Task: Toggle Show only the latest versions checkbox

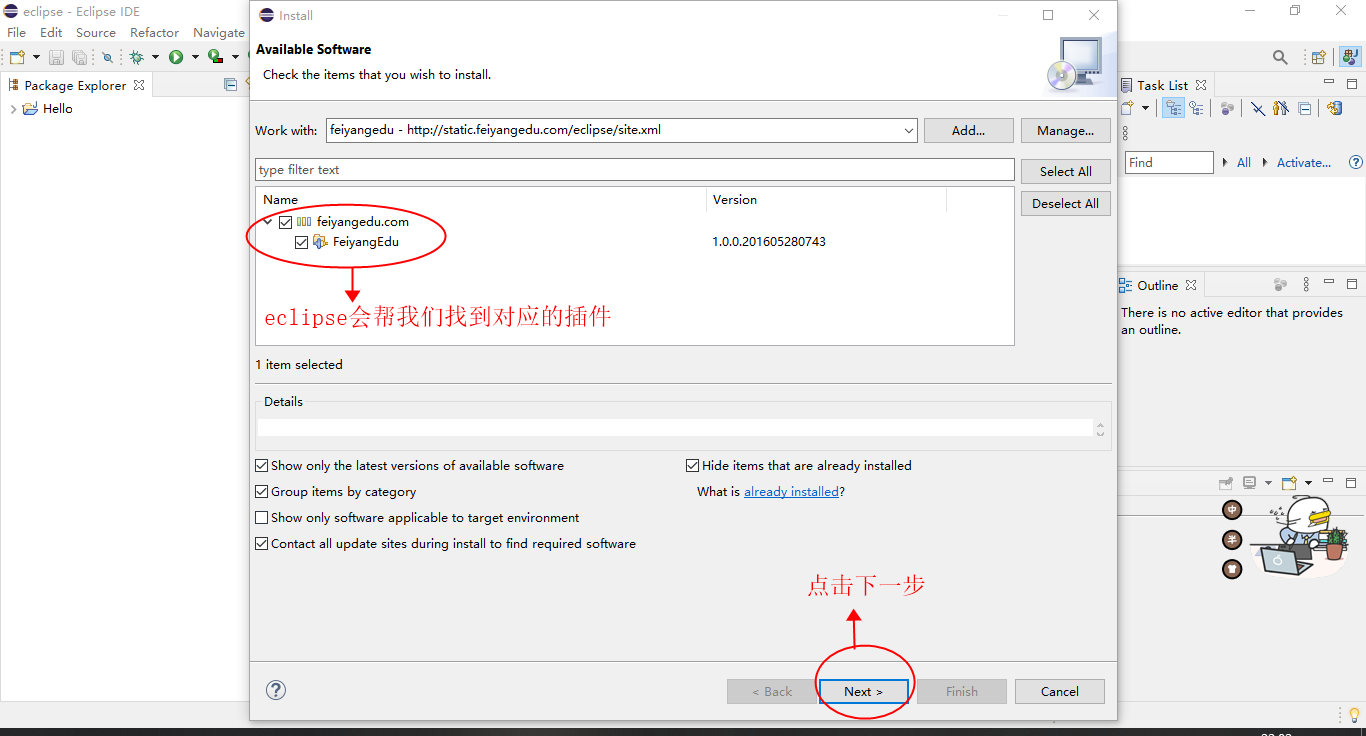Action: 262,466
